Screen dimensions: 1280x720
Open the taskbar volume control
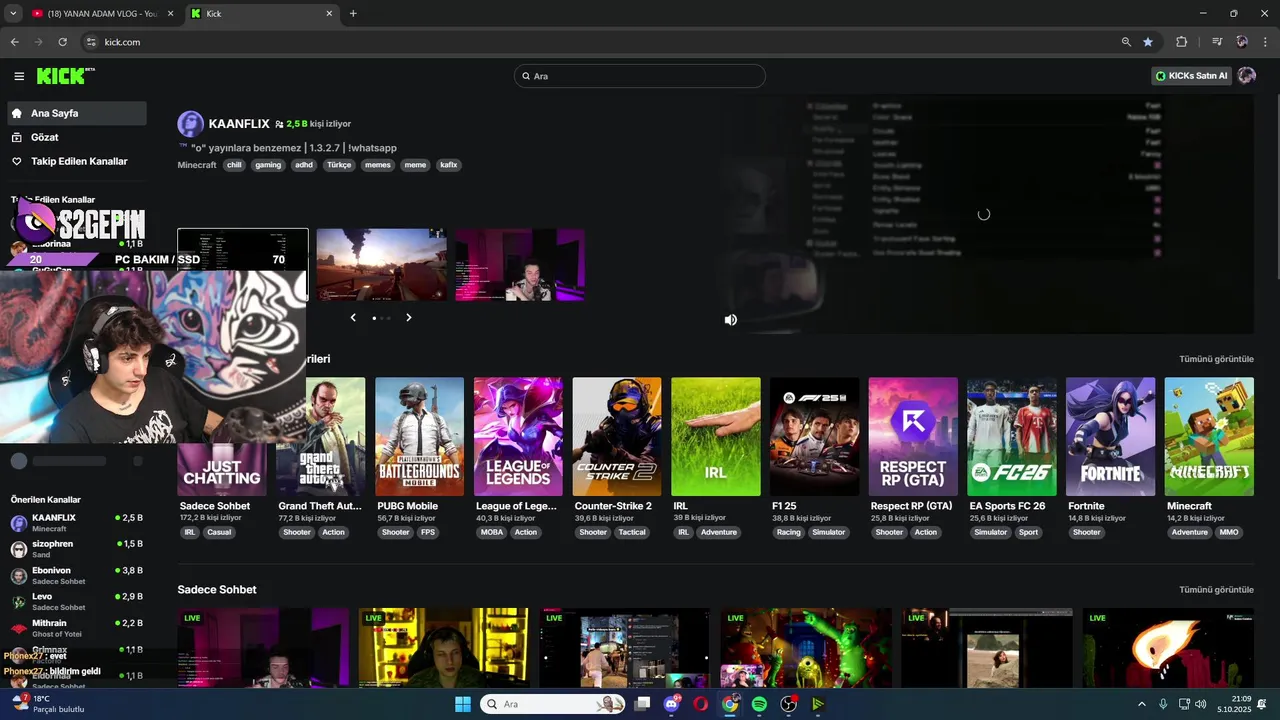tap(1200, 704)
